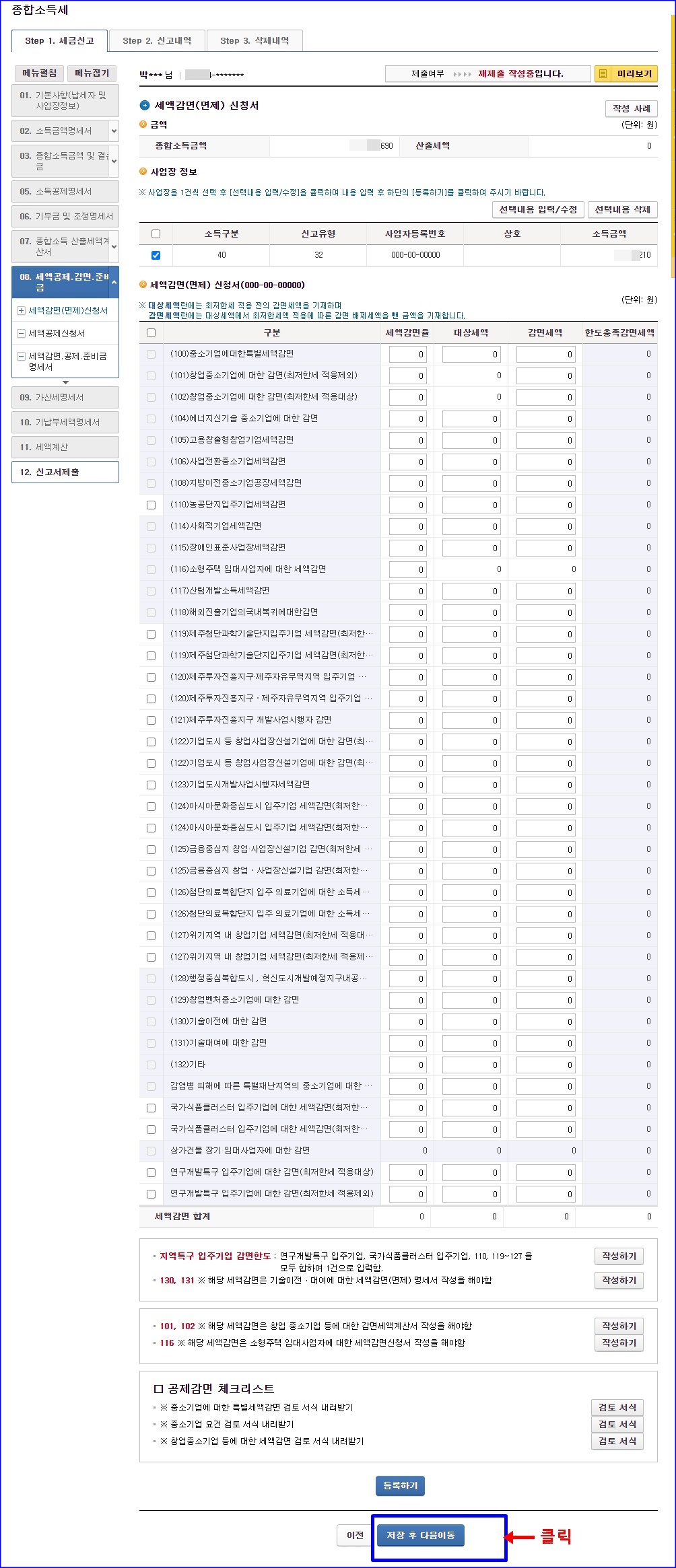Open 09. 가산세명세서 menu item
Screen dimensions: 676x1568
tap(65, 398)
